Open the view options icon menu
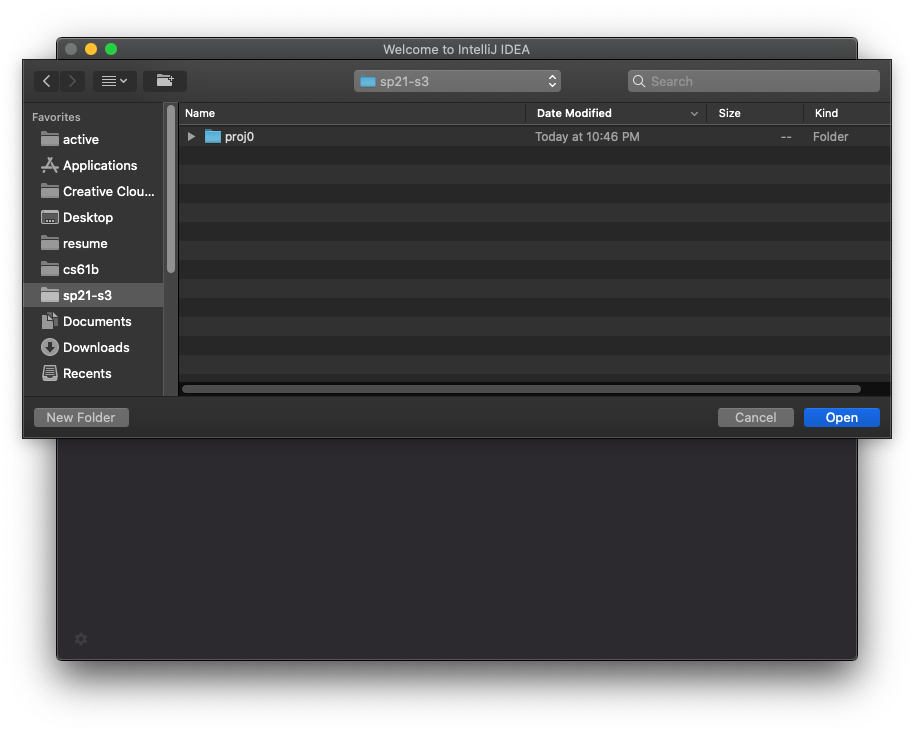Image resolution: width=914 pixels, height=734 pixels. click(x=114, y=81)
